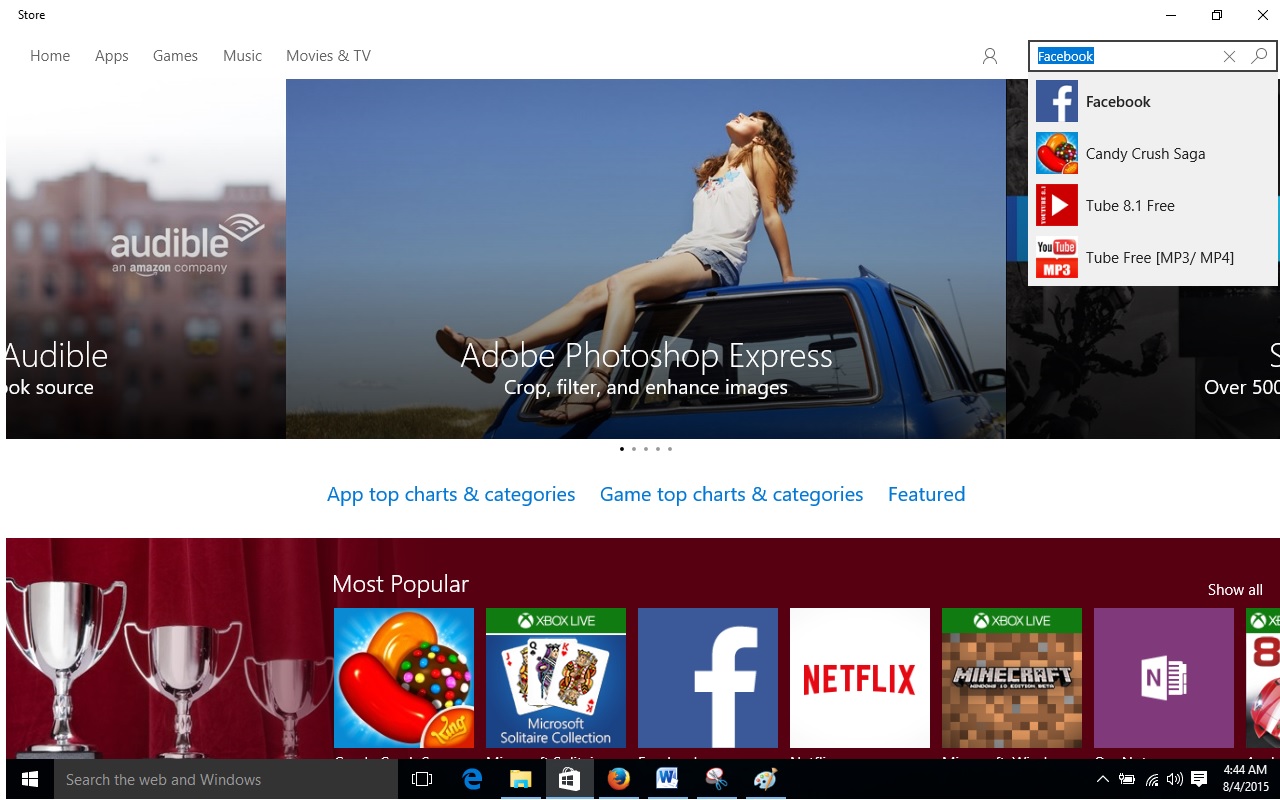Viewport: 1280px width, 800px height.
Task: Open the Audible banner slide
Action: [x=145, y=259]
